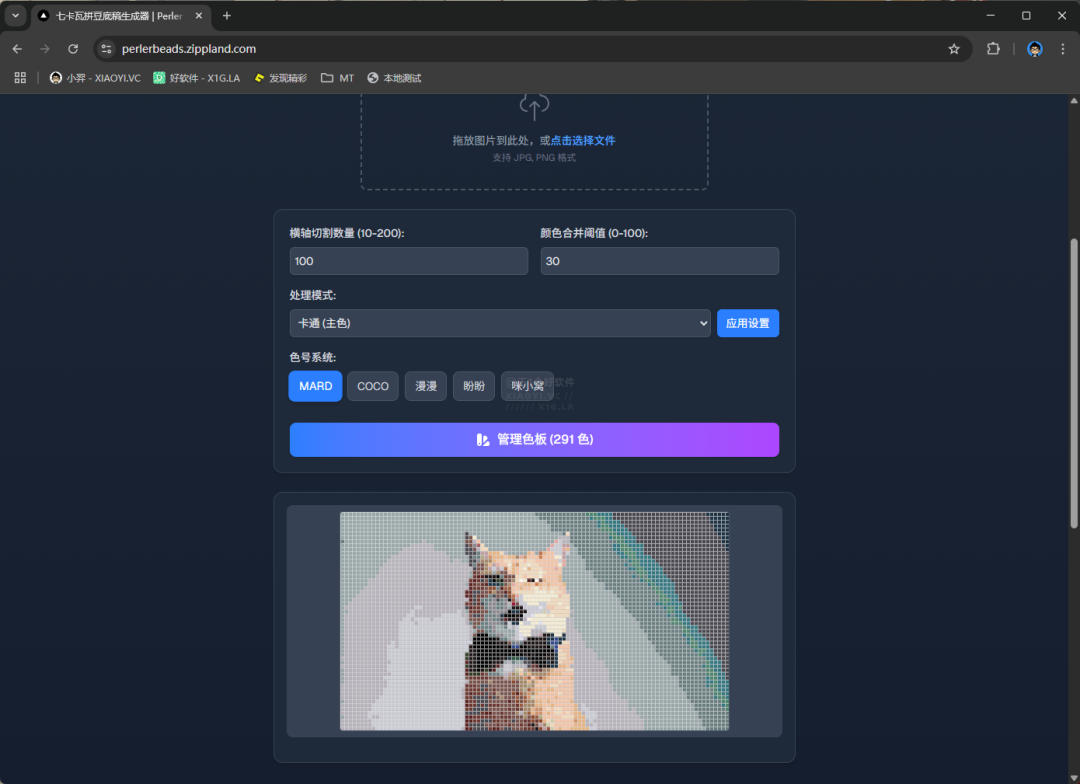1080x784 pixels.
Task: Open the tab search dropdown arrow
Action: 15,16
